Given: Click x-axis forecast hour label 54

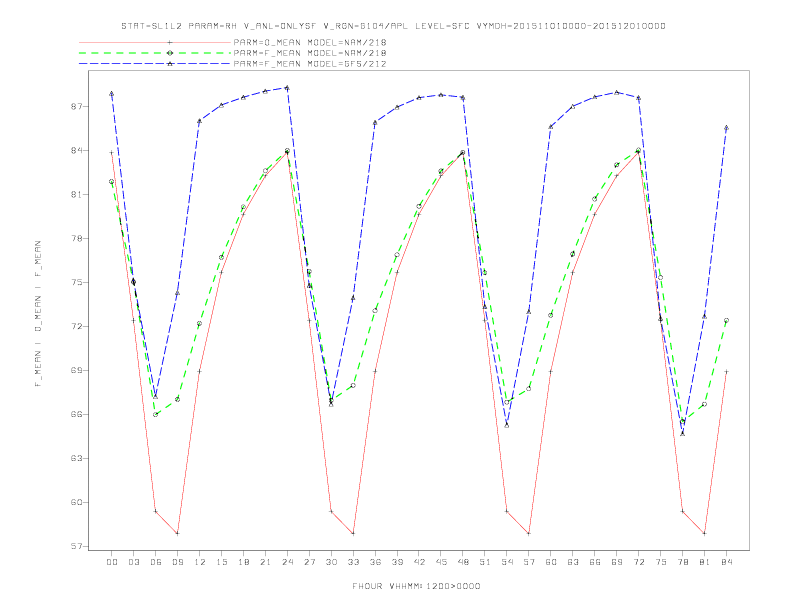Looking at the screenshot, I should pyautogui.click(x=507, y=562).
